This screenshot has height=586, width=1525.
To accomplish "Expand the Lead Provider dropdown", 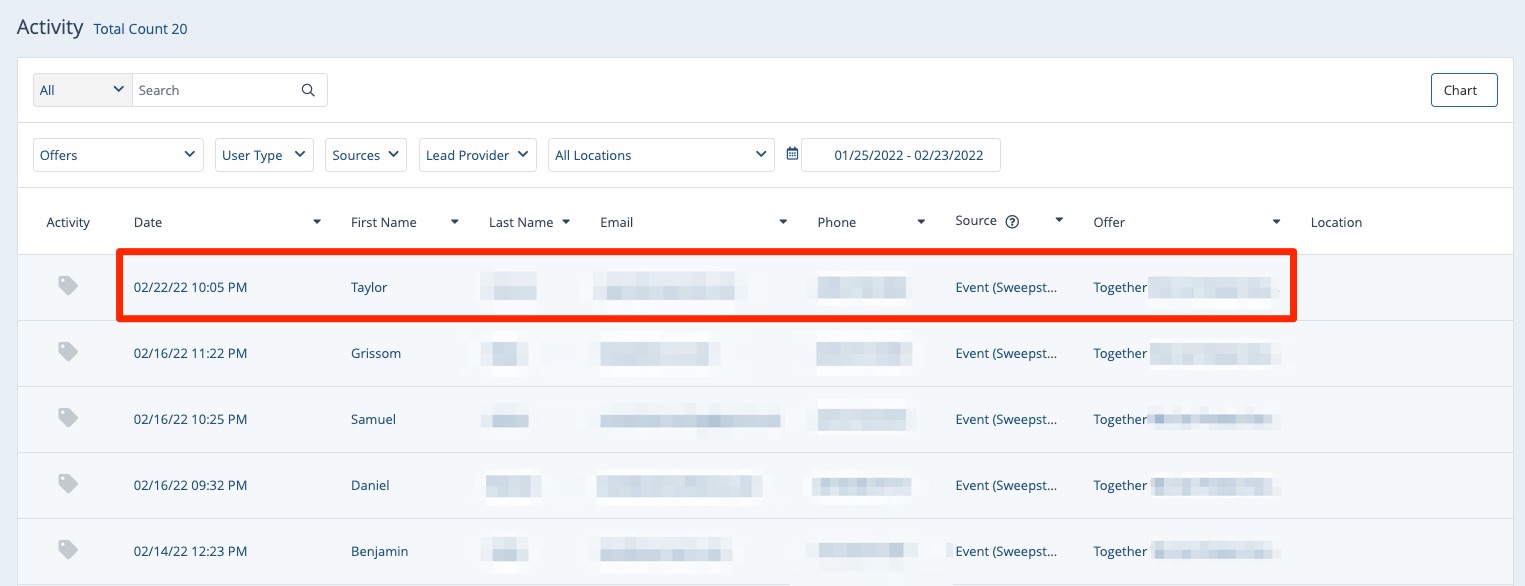I will coord(478,155).
